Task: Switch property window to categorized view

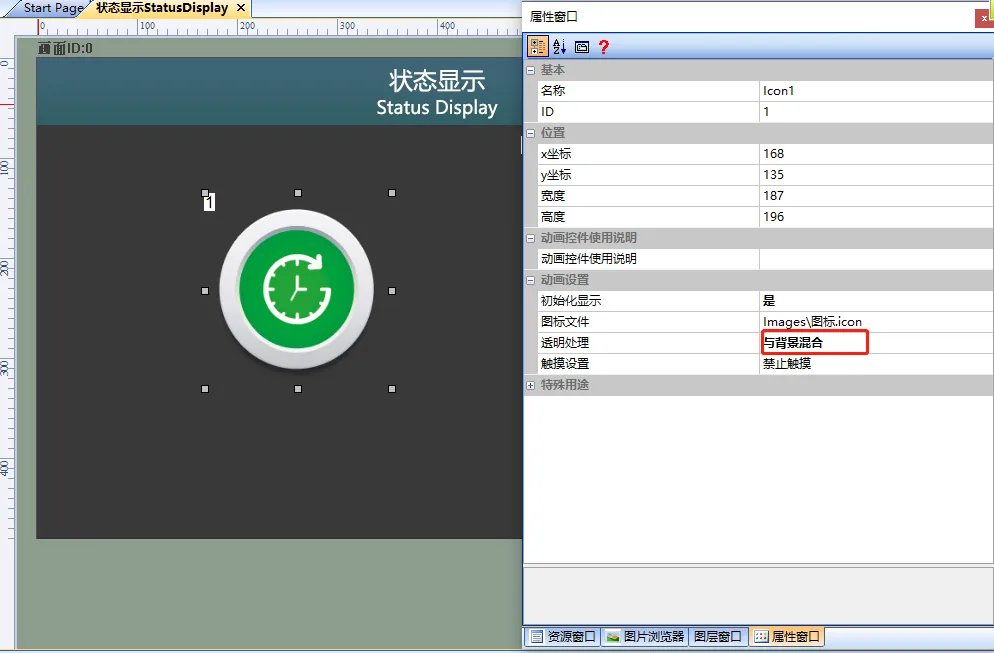Action: click(x=537, y=45)
